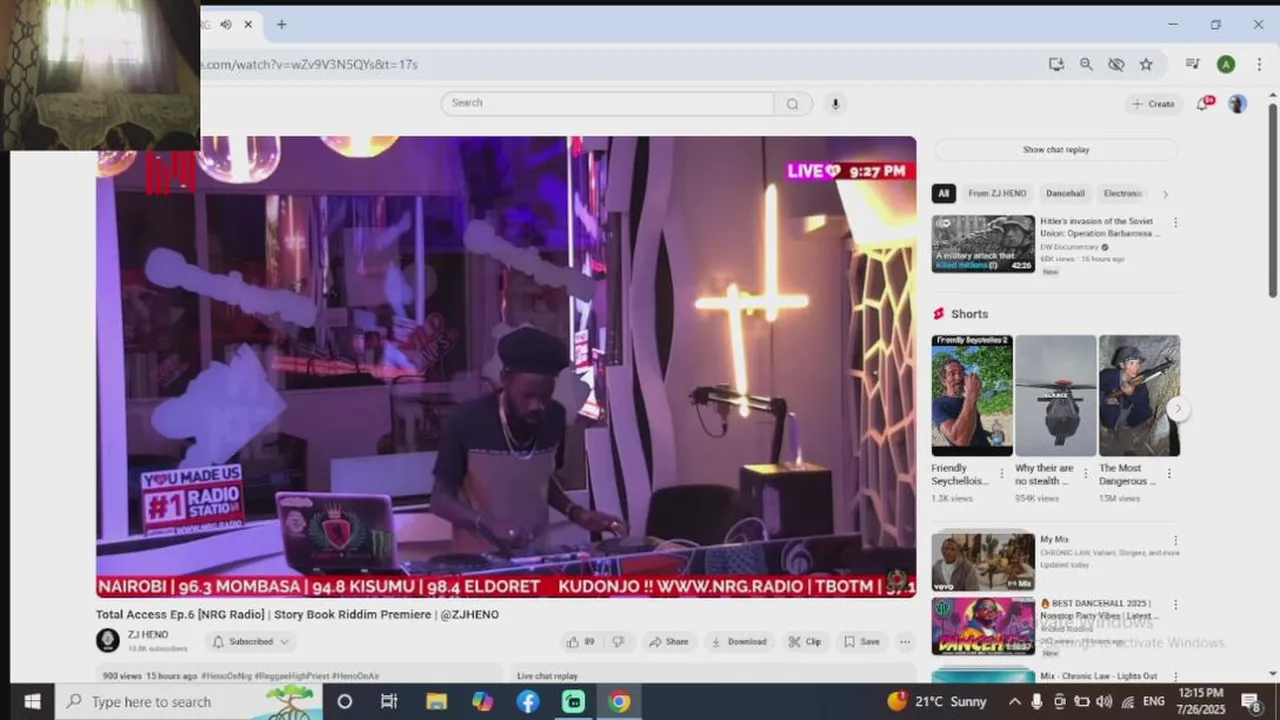Open the 'Why their are no stealth' short

coord(1056,395)
